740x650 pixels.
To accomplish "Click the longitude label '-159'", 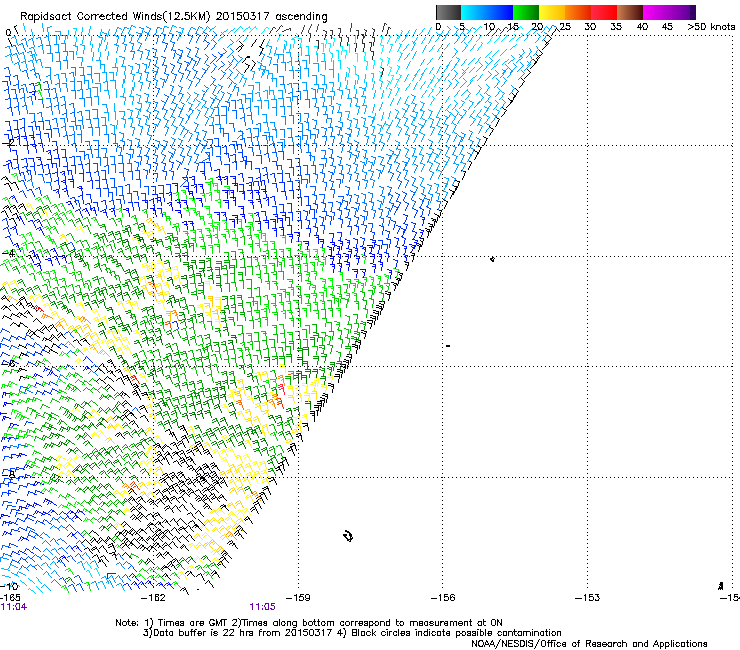I will (298, 598).
